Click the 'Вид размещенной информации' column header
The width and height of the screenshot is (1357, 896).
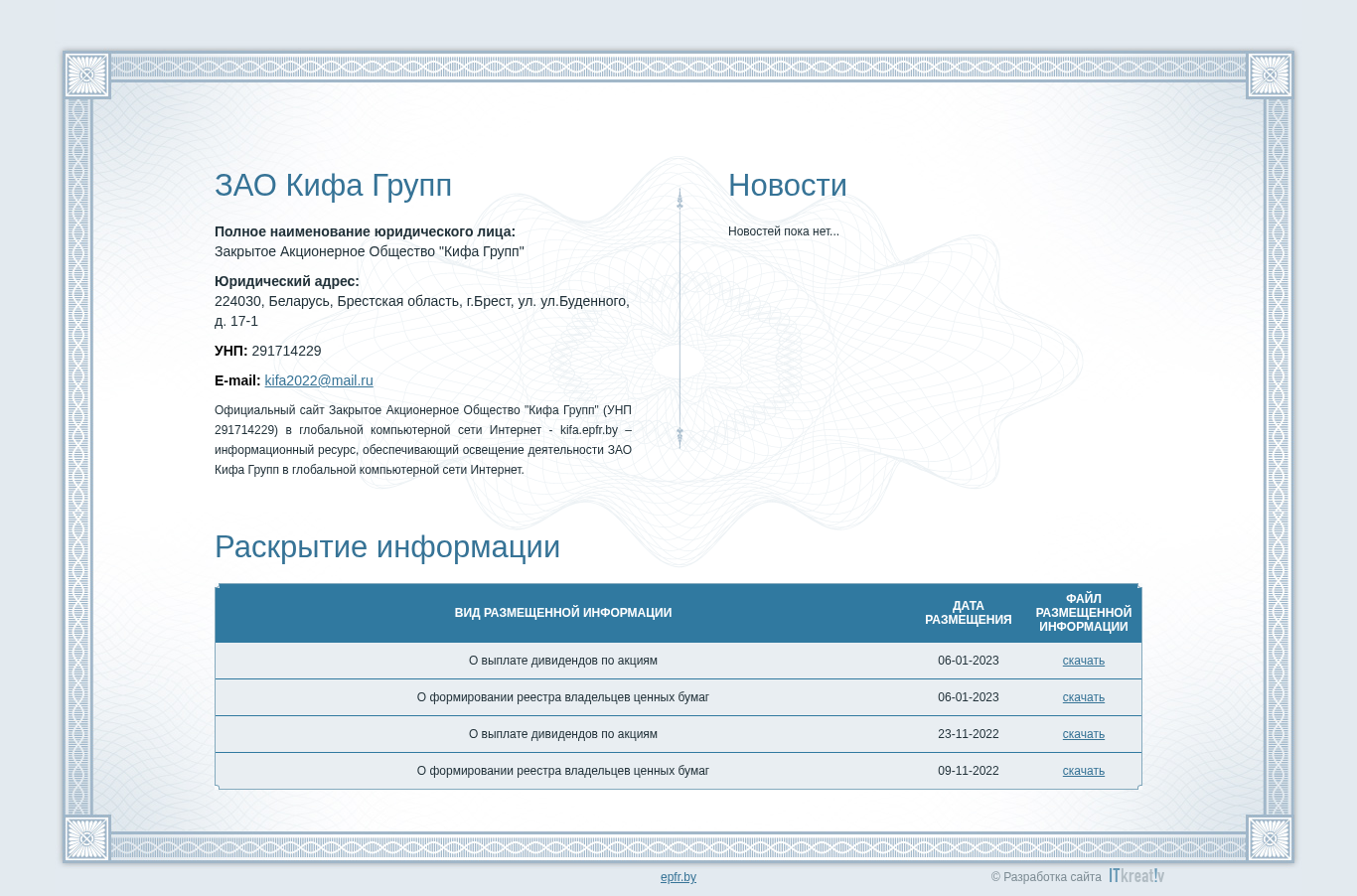tap(563, 613)
